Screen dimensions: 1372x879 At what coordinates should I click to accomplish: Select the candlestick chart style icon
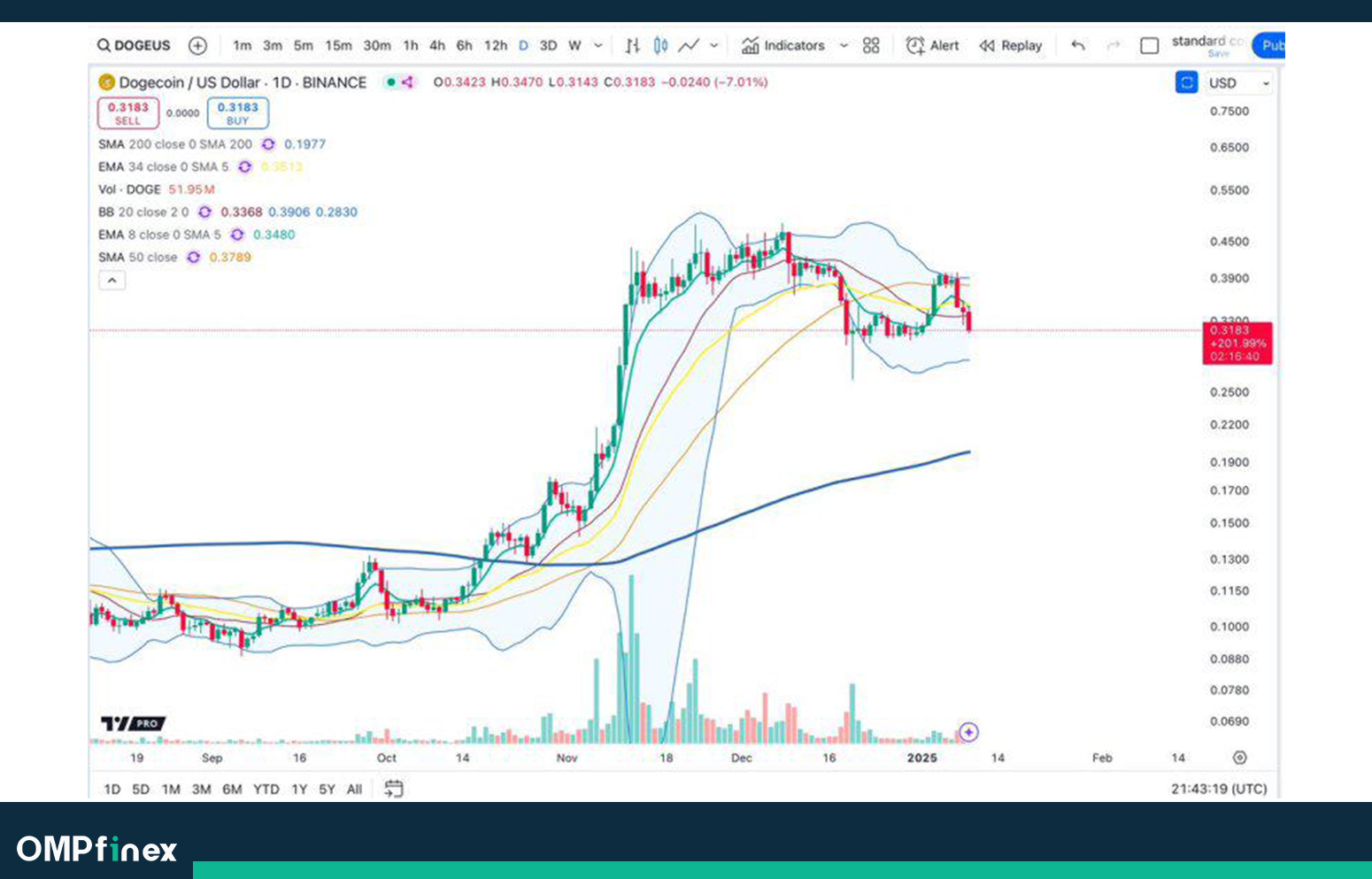pos(660,45)
